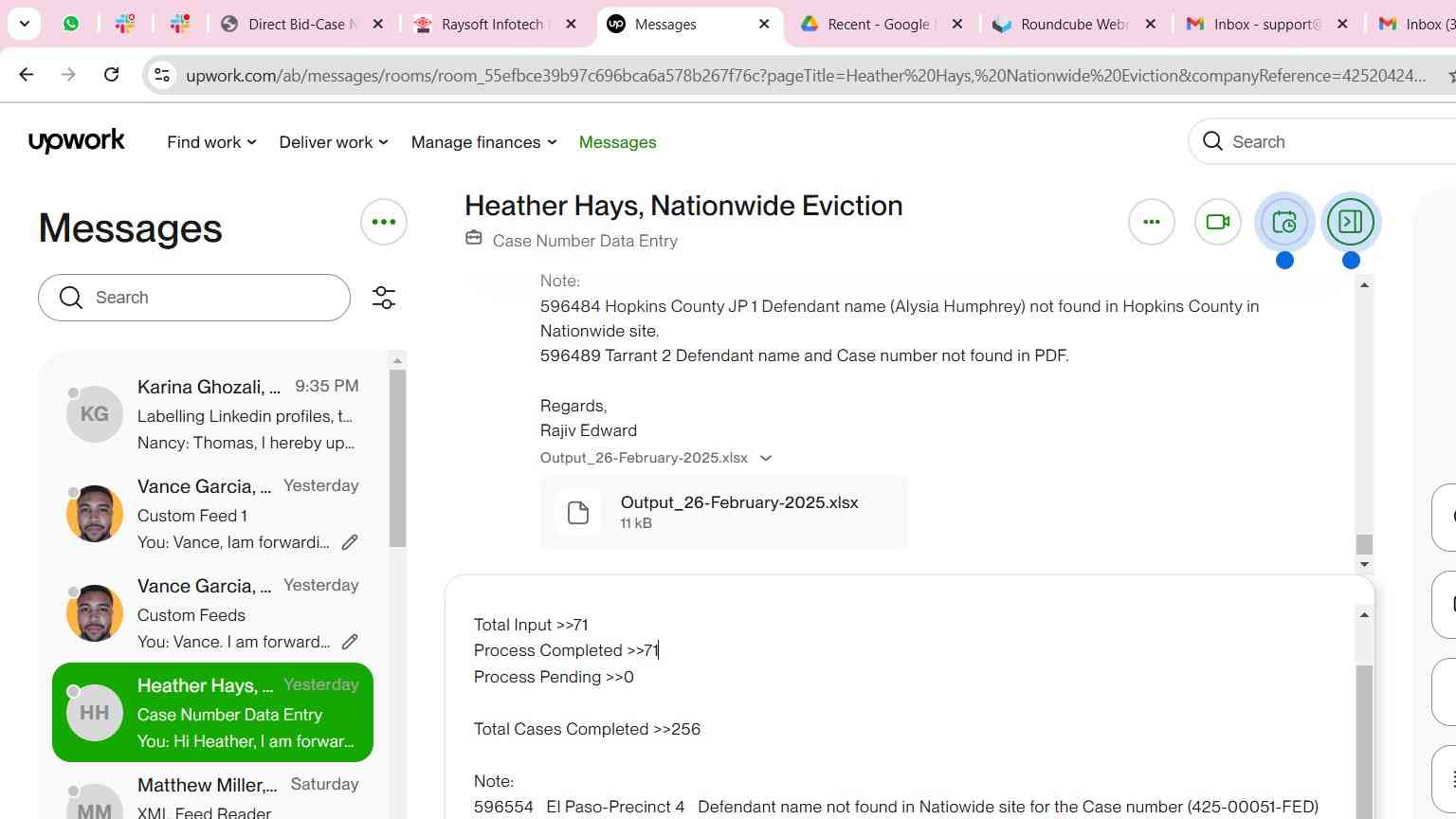Click briefcase icon beside Case Number Data Entry

pos(474,239)
